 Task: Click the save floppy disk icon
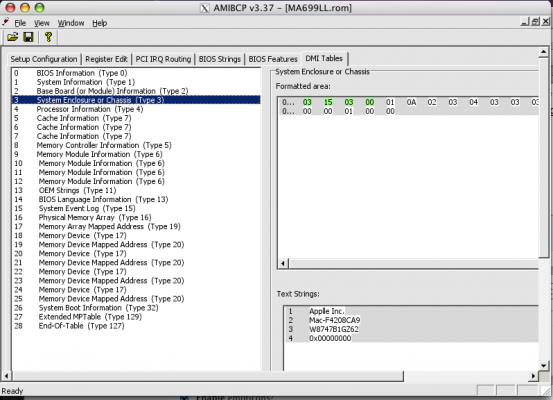coord(28,37)
